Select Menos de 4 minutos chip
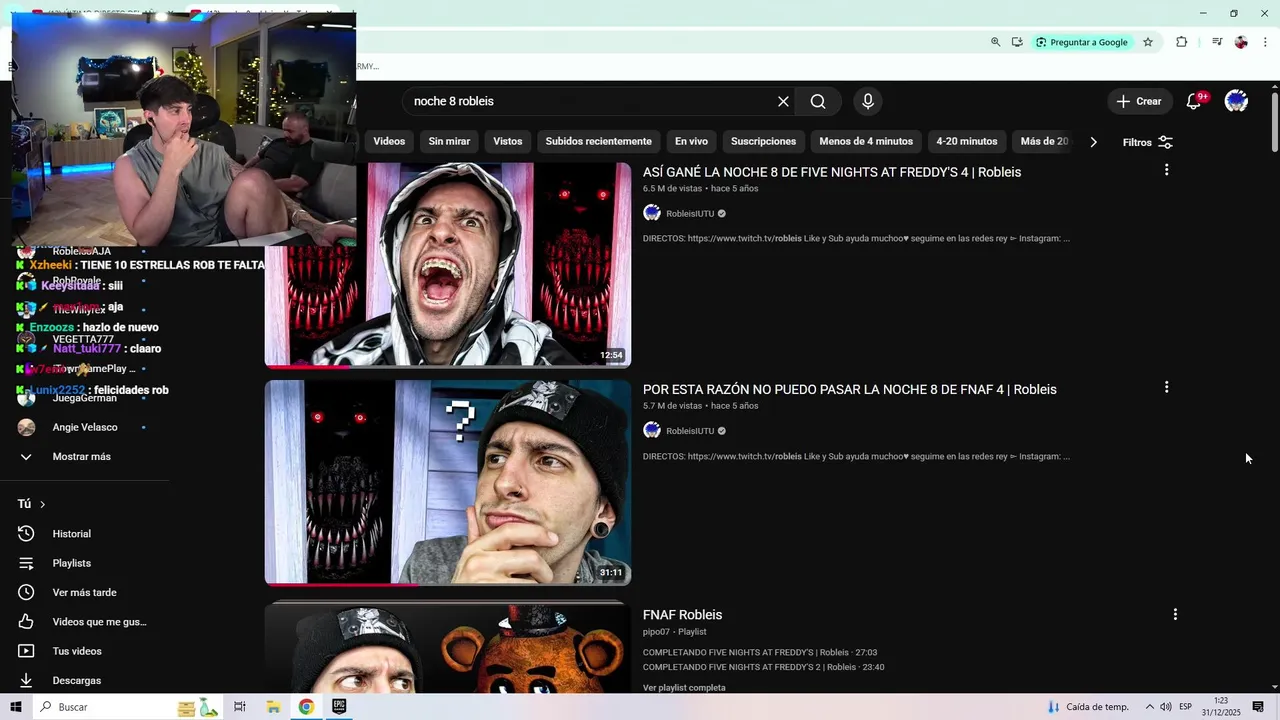 [x=866, y=141]
